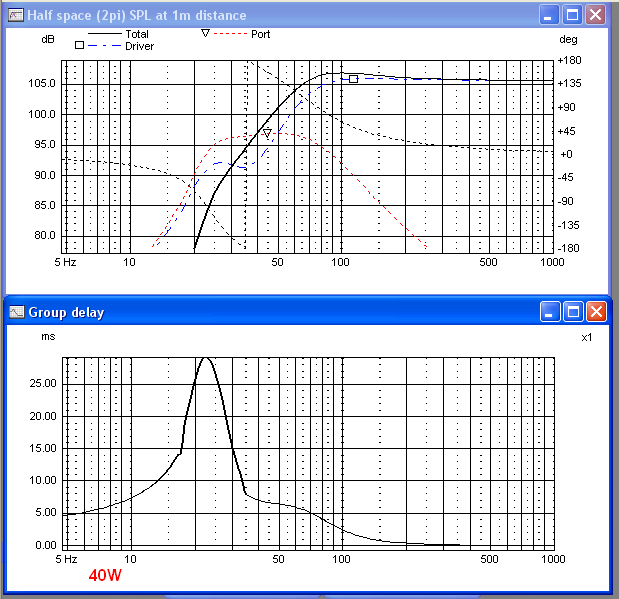Viewport: 619px width, 599px height.
Task: Click the '0.00' ms axis value
Action: pos(46,545)
